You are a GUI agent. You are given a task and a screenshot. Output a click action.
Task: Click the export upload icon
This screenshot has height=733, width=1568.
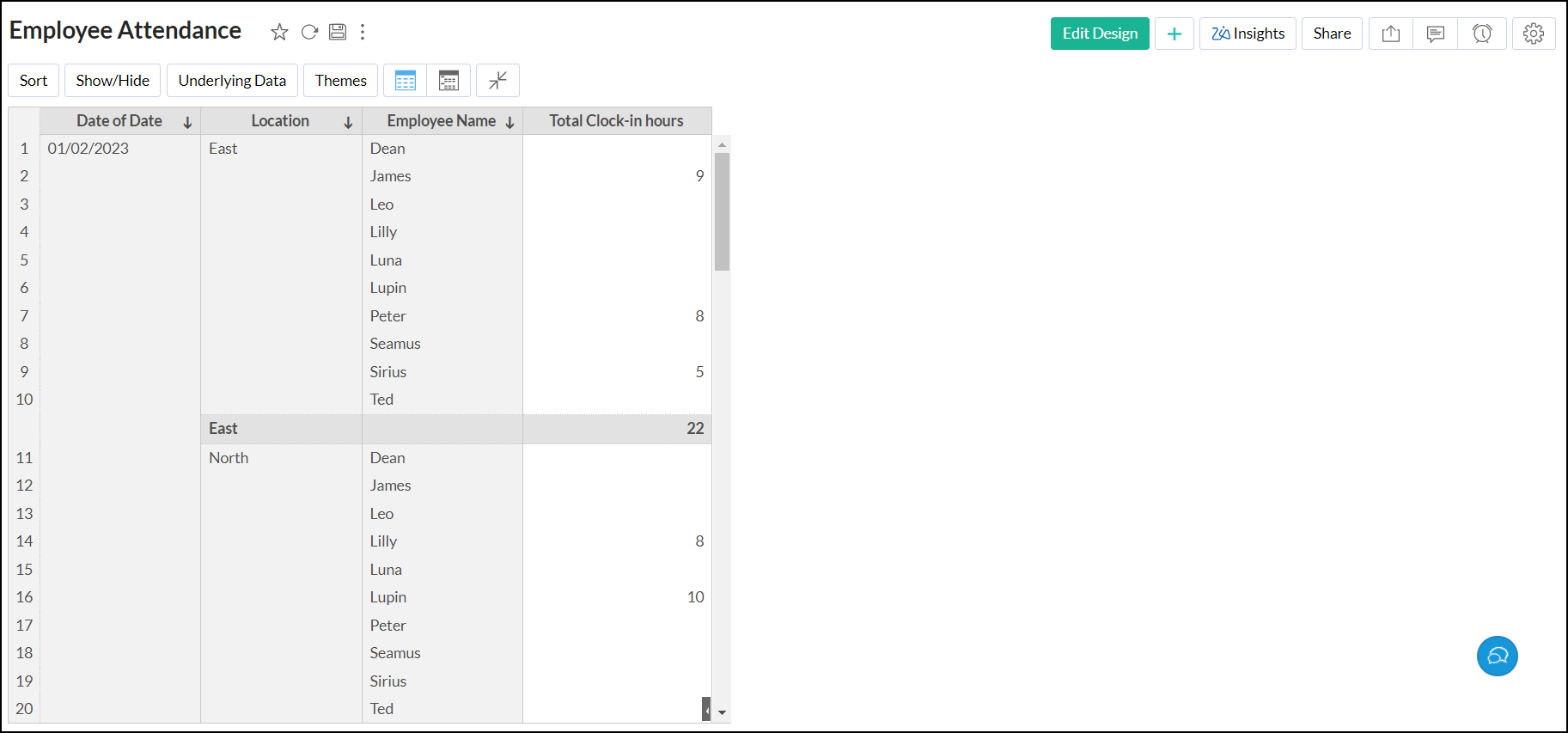pos(1391,34)
